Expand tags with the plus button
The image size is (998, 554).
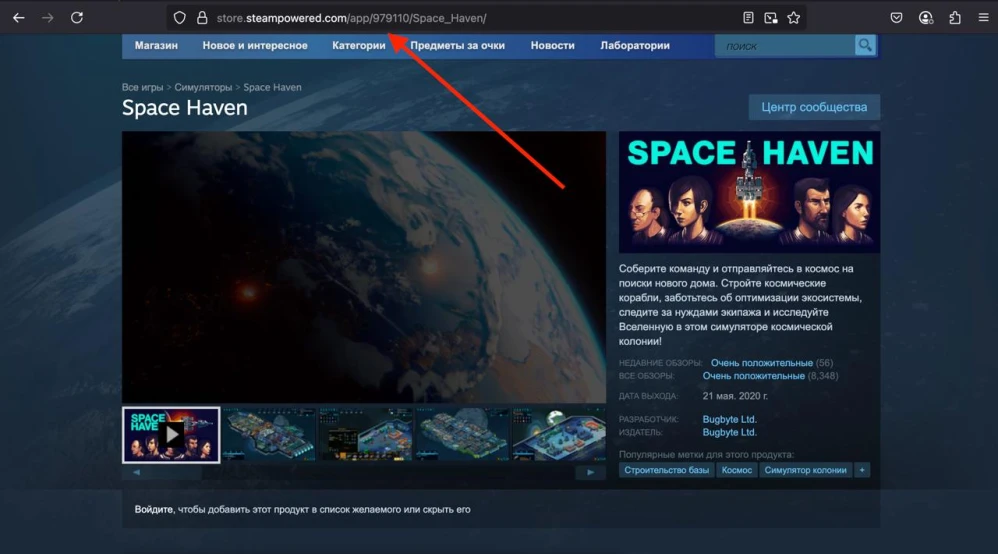(x=862, y=470)
